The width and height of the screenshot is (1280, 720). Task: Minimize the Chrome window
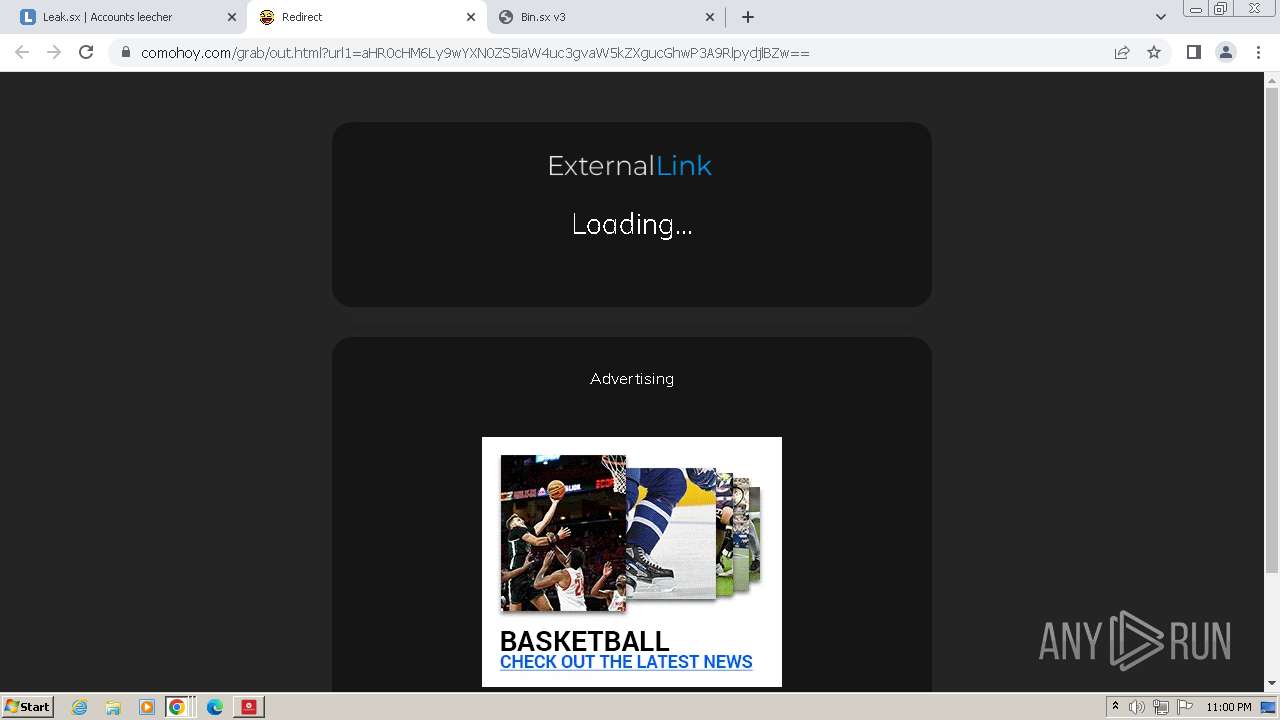click(1196, 9)
